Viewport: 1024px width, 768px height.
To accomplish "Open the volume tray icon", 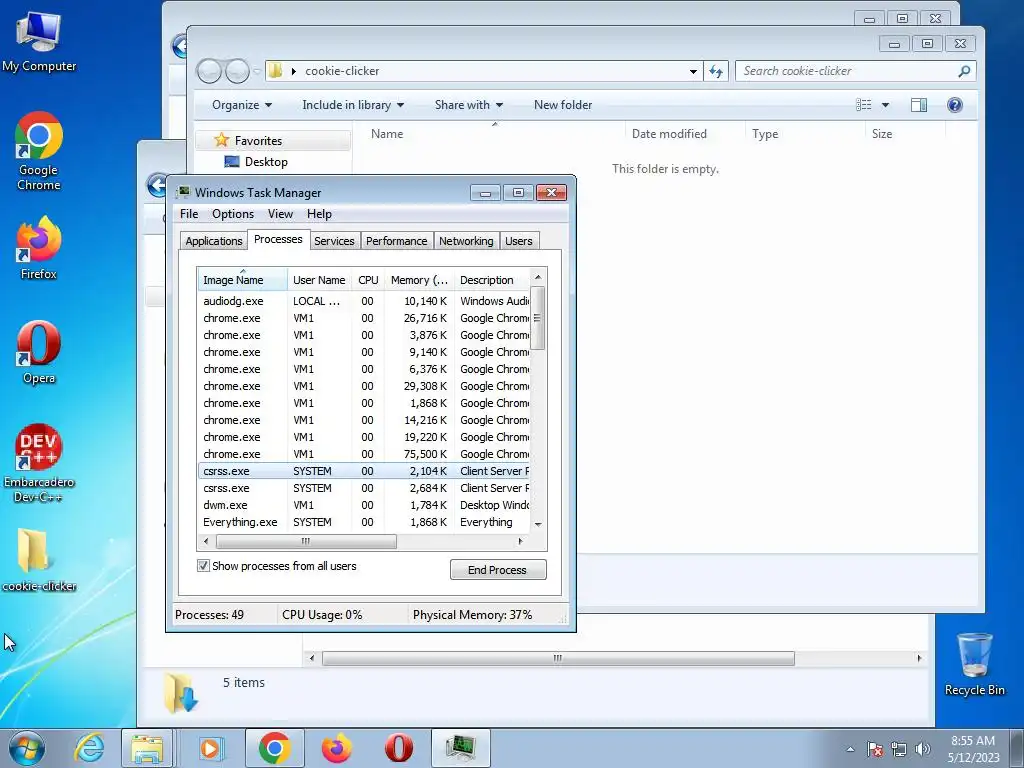I will pyautogui.click(x=923, y=749).
